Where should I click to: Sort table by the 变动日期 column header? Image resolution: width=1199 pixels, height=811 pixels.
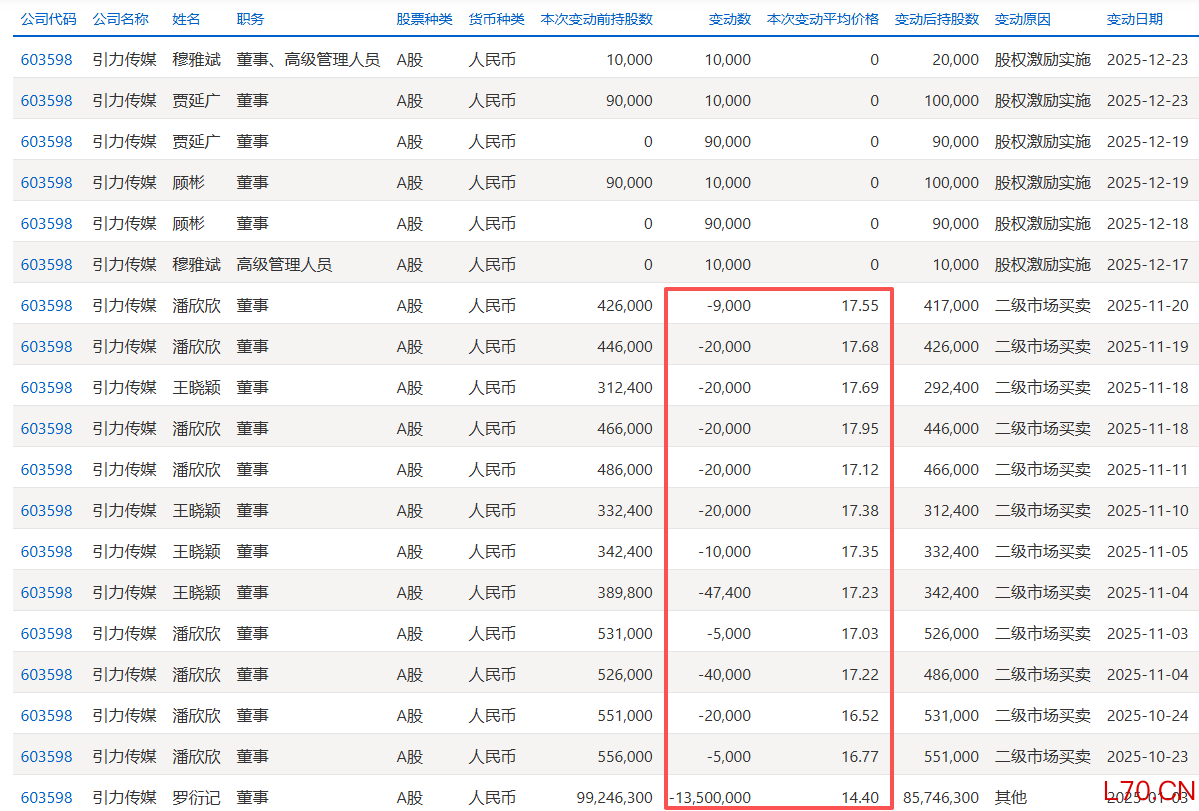1134,18
